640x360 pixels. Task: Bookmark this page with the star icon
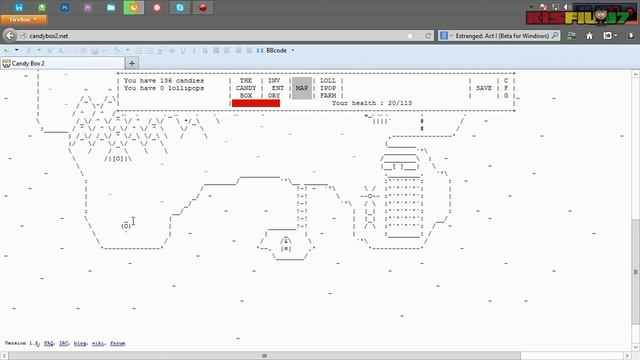tap(411, 36)
